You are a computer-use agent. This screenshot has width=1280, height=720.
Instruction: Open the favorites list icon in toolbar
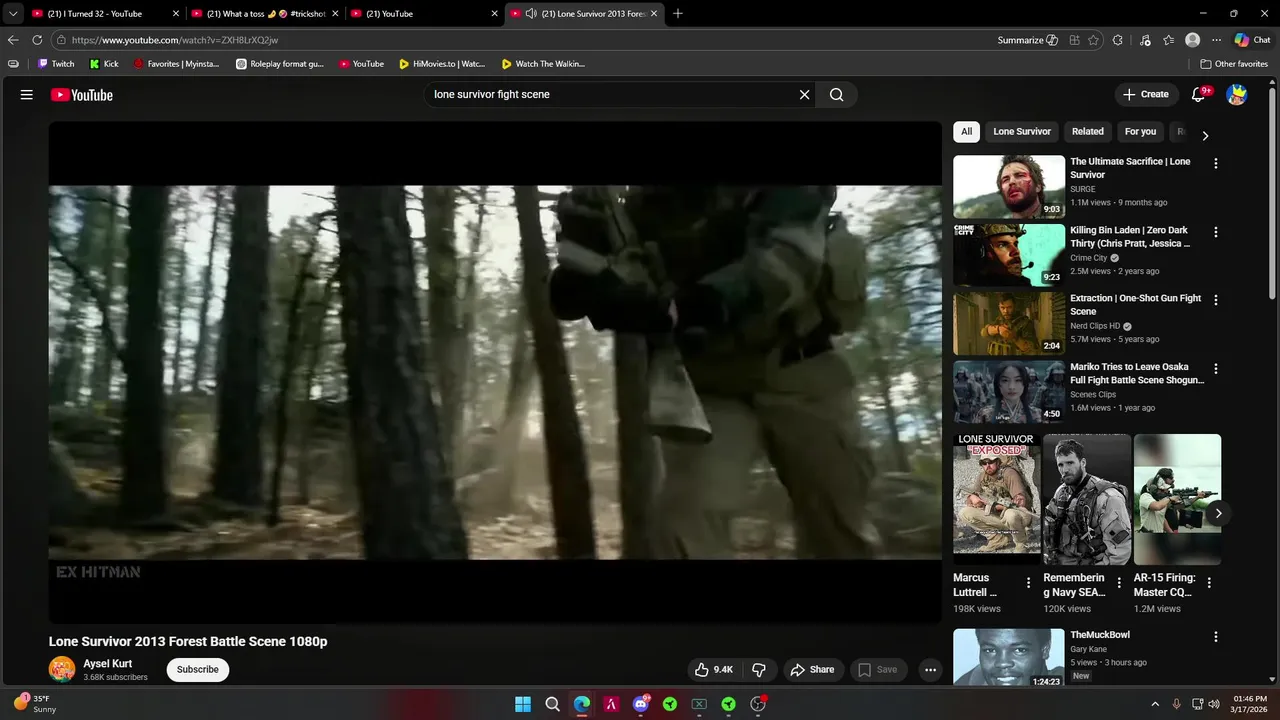point(1169,40)
